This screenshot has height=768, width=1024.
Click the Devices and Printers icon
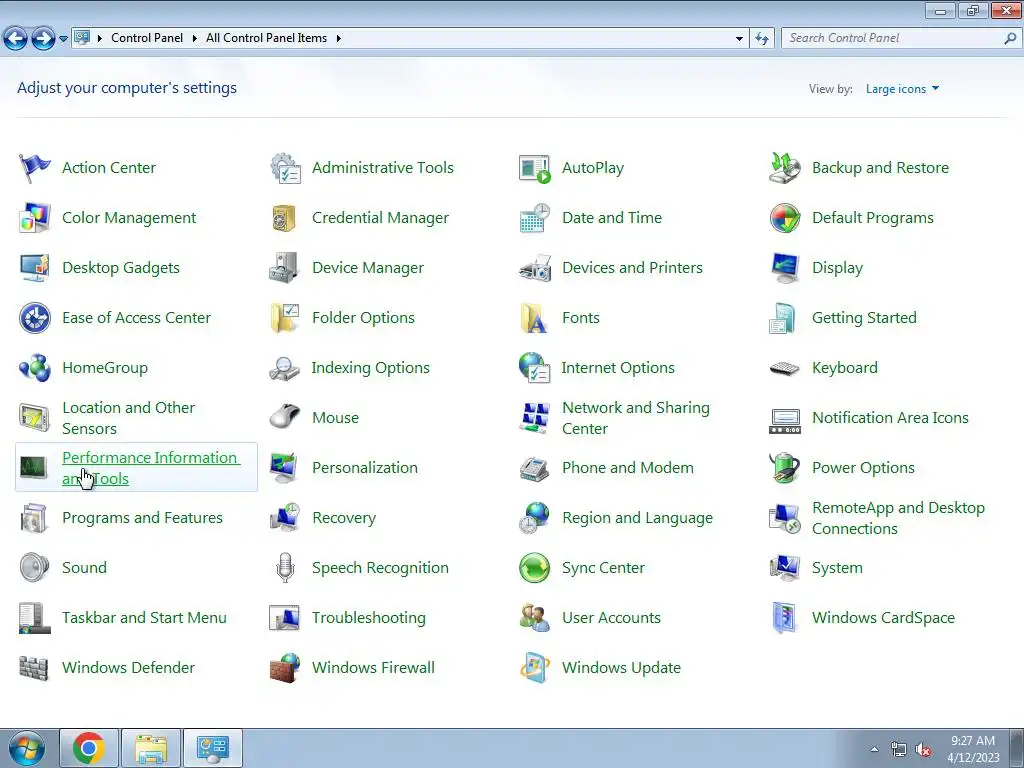pos(534,268)
